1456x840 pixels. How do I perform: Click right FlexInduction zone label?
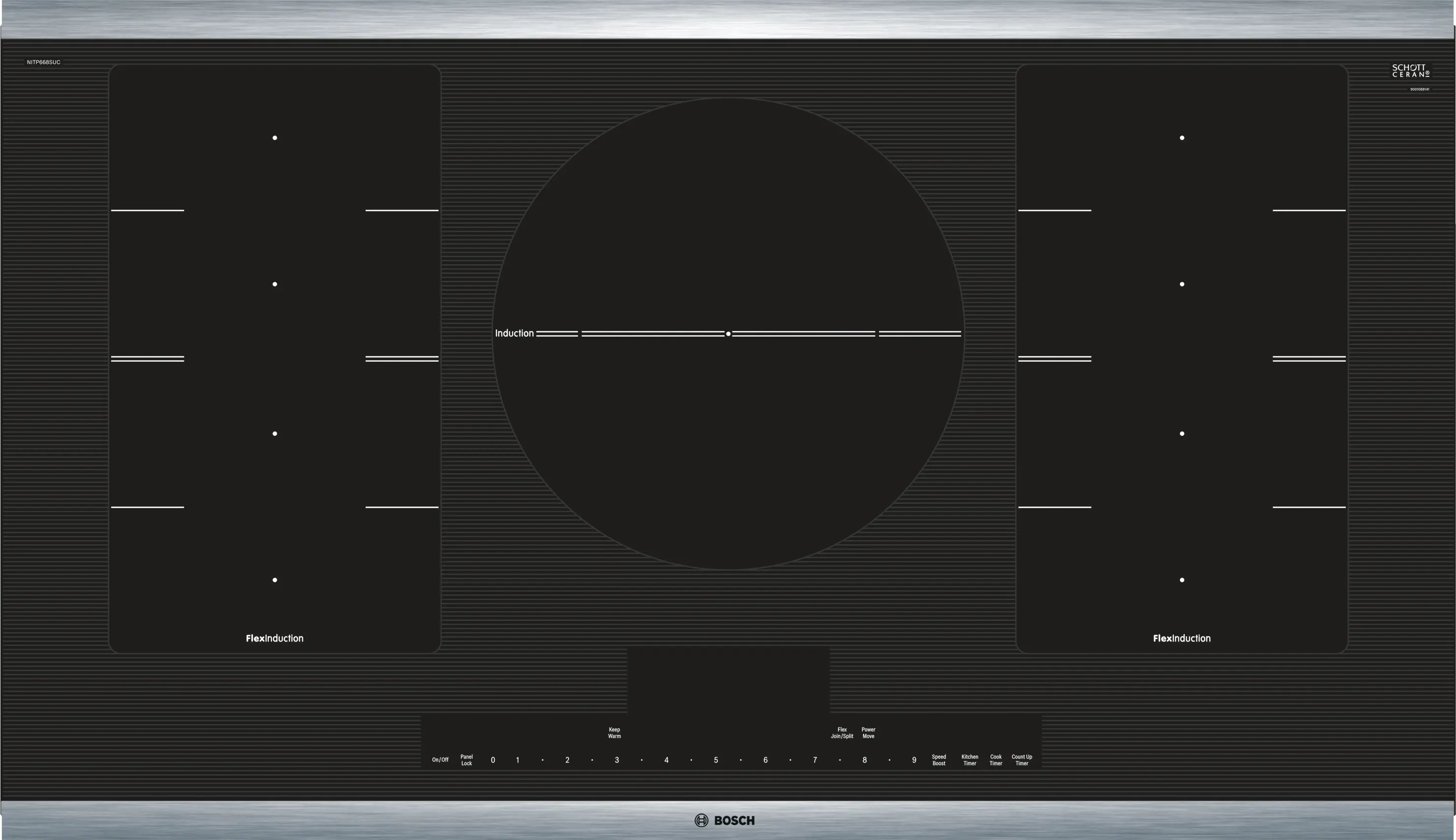pyautogui.click(x=1181, y=638)
